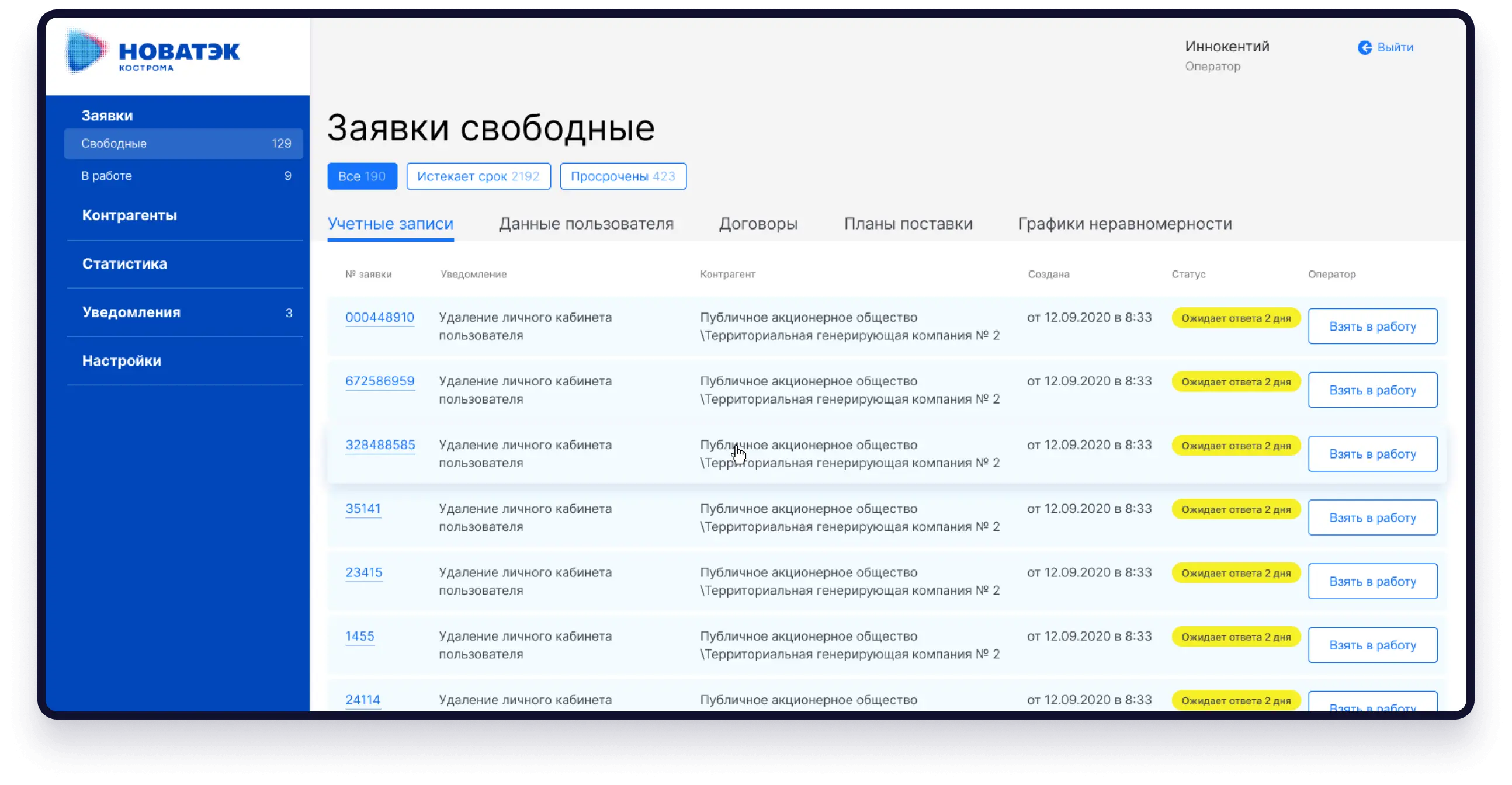Open Статистика in the sidebar

(124, 264)
